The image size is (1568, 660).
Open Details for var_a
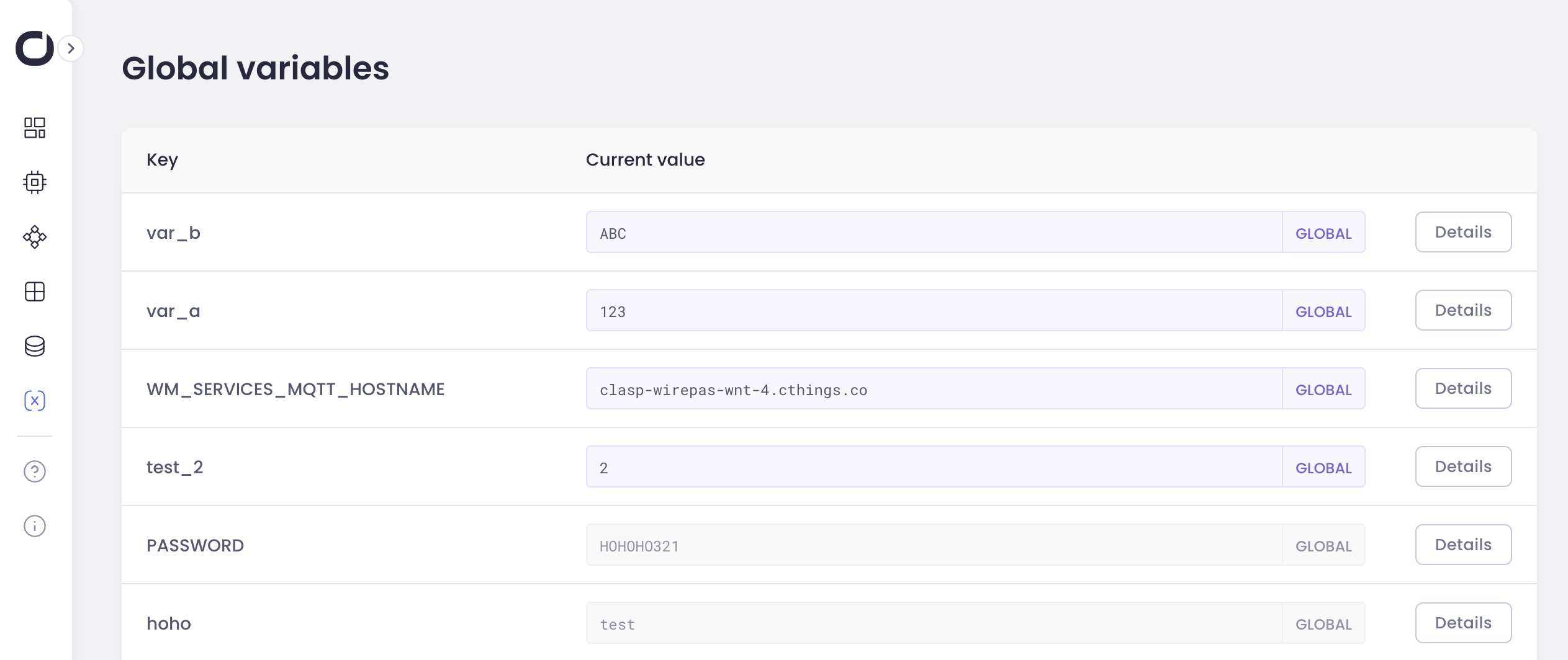coord(1463,310)
